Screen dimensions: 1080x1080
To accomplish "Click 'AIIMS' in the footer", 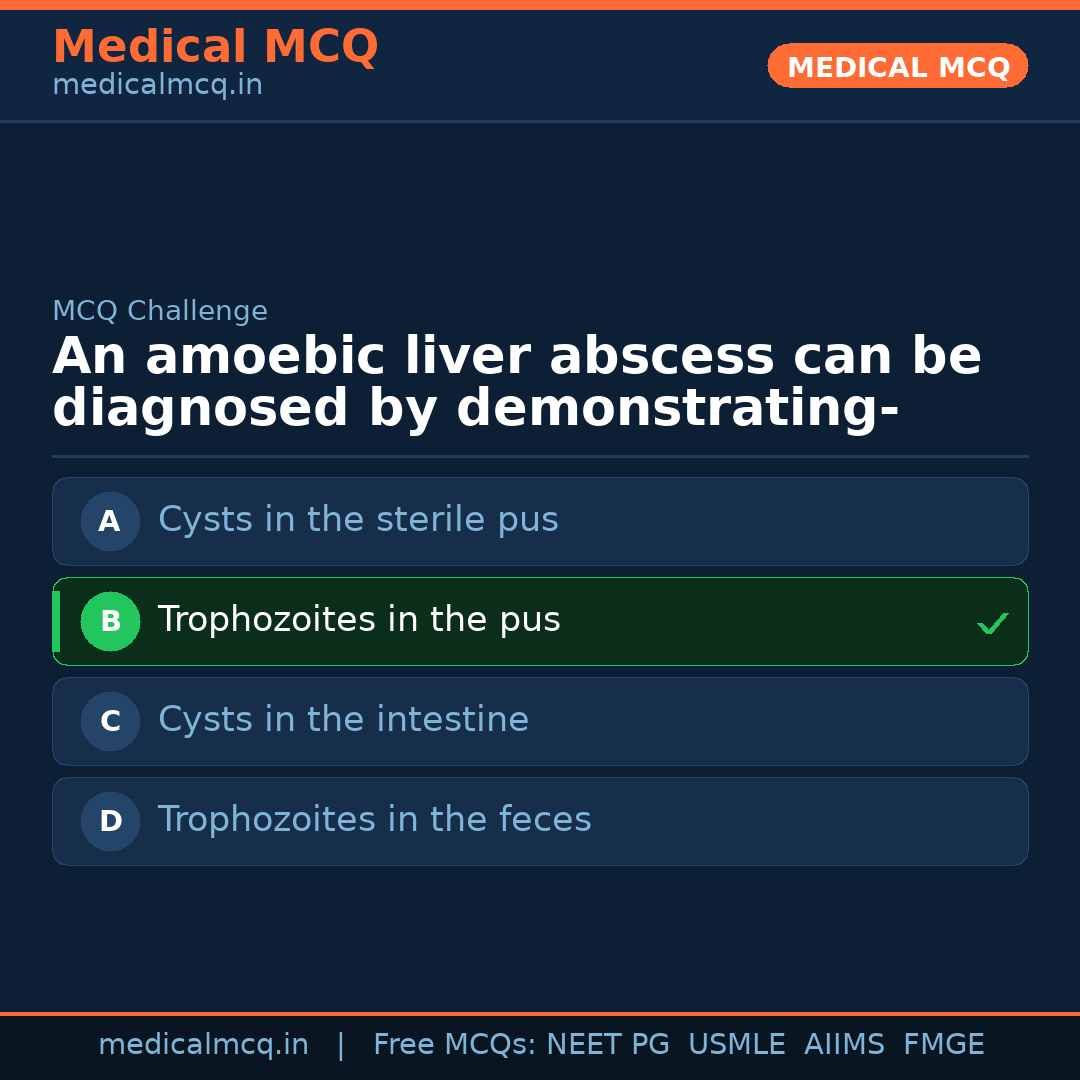I will (x=844, y=1045).
